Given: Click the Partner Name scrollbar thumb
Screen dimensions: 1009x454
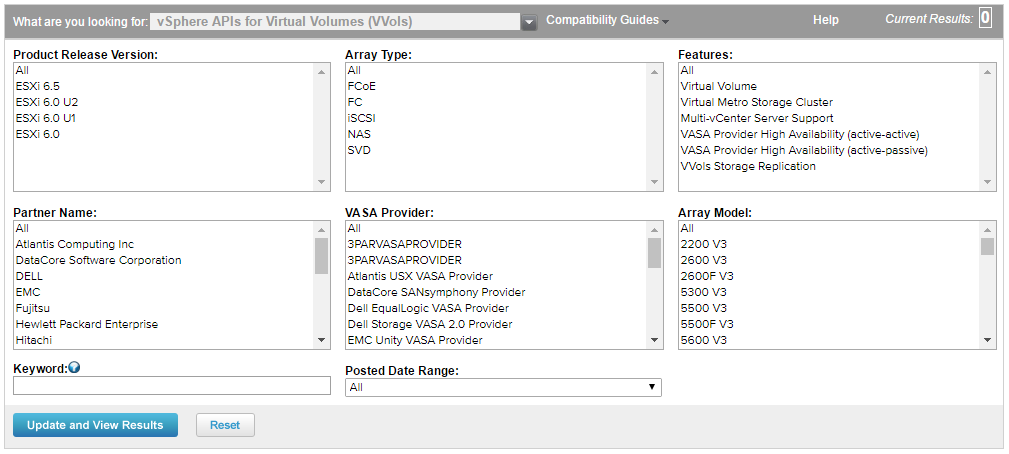Looking at the screenshot, I should pyautogui.click(x=322, y=256).
